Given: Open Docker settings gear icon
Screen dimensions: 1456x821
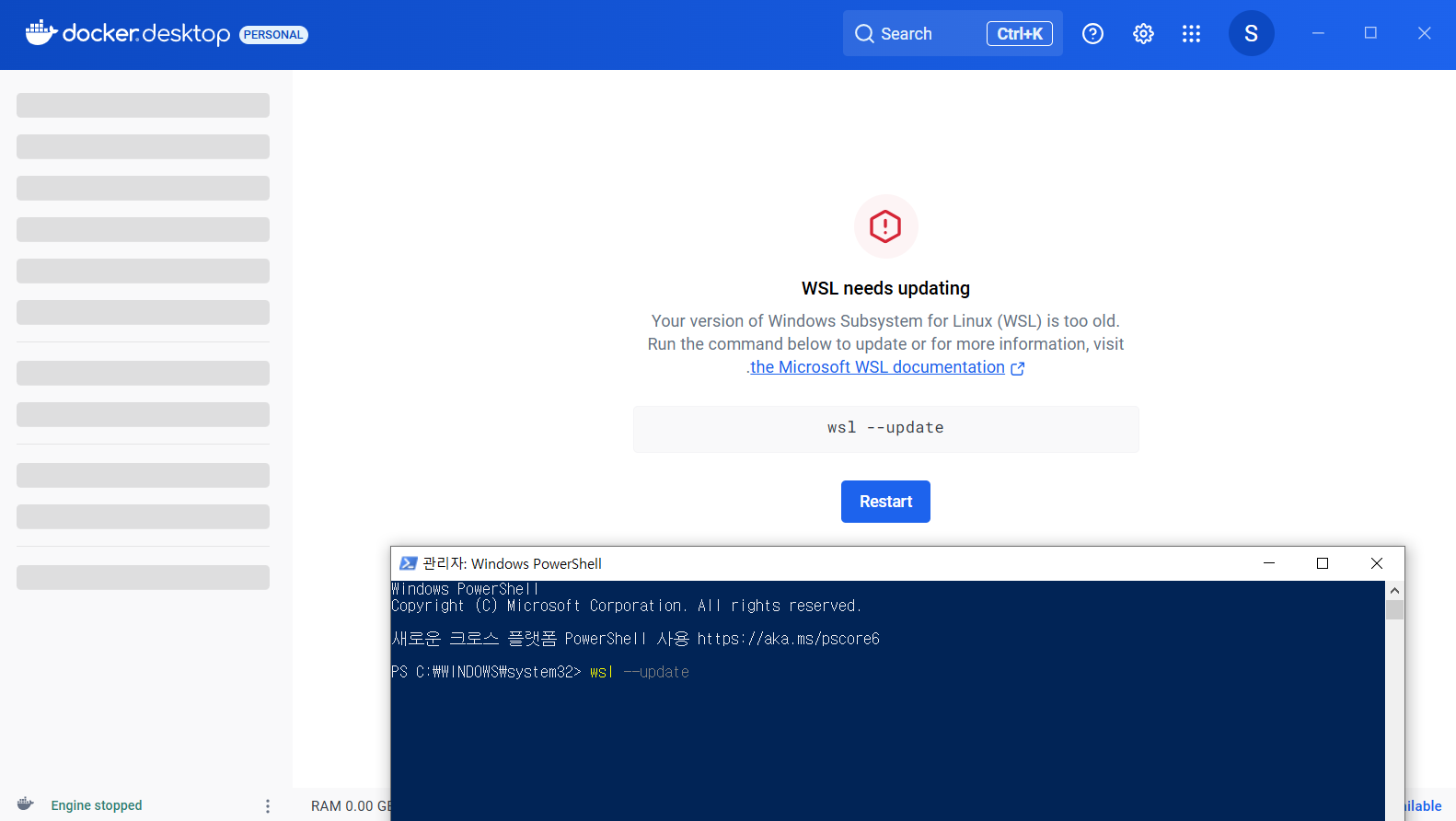Looking at the screenshot, I should tap(1143, 34).
